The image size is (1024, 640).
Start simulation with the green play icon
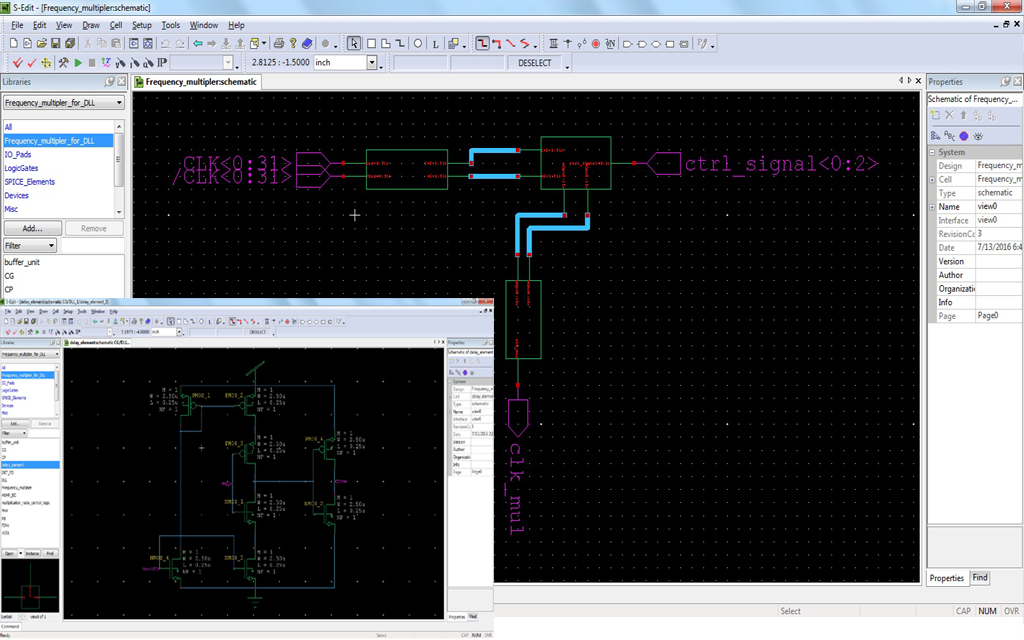pyautogui.click(x=78, y=63)
